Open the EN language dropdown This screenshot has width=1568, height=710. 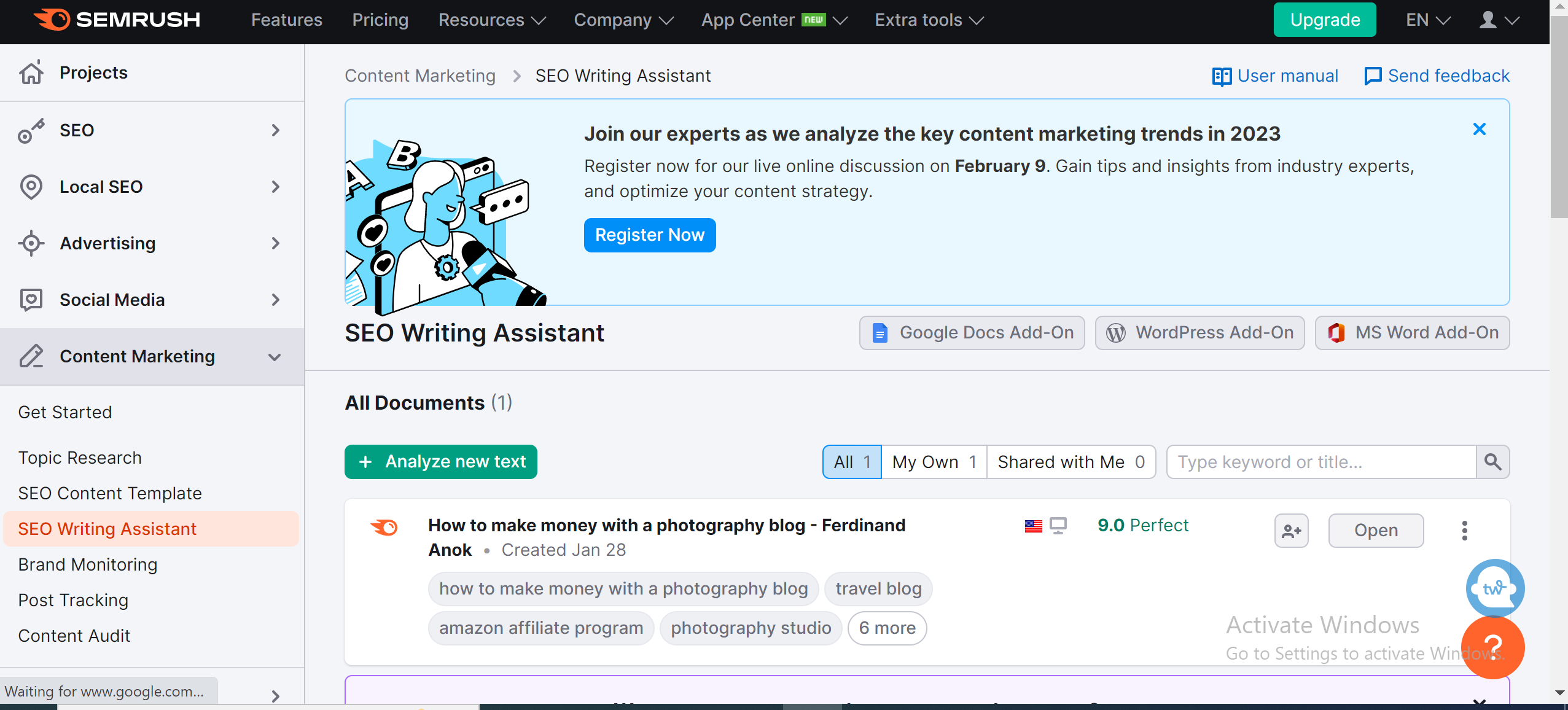coord(1429,20)
